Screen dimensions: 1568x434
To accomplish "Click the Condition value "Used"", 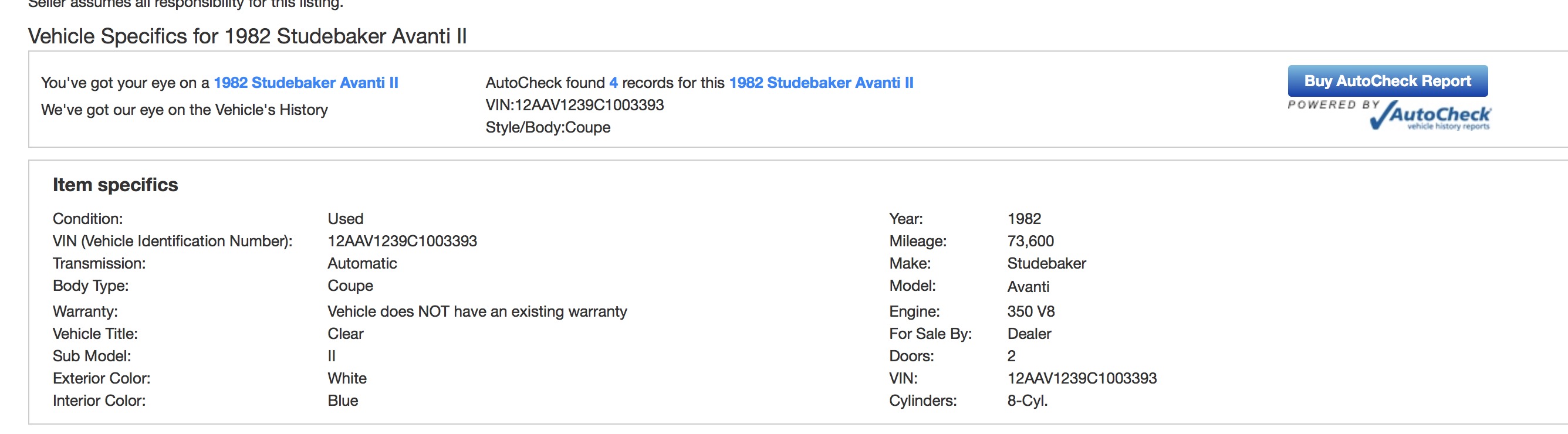I will click(345, 219).
